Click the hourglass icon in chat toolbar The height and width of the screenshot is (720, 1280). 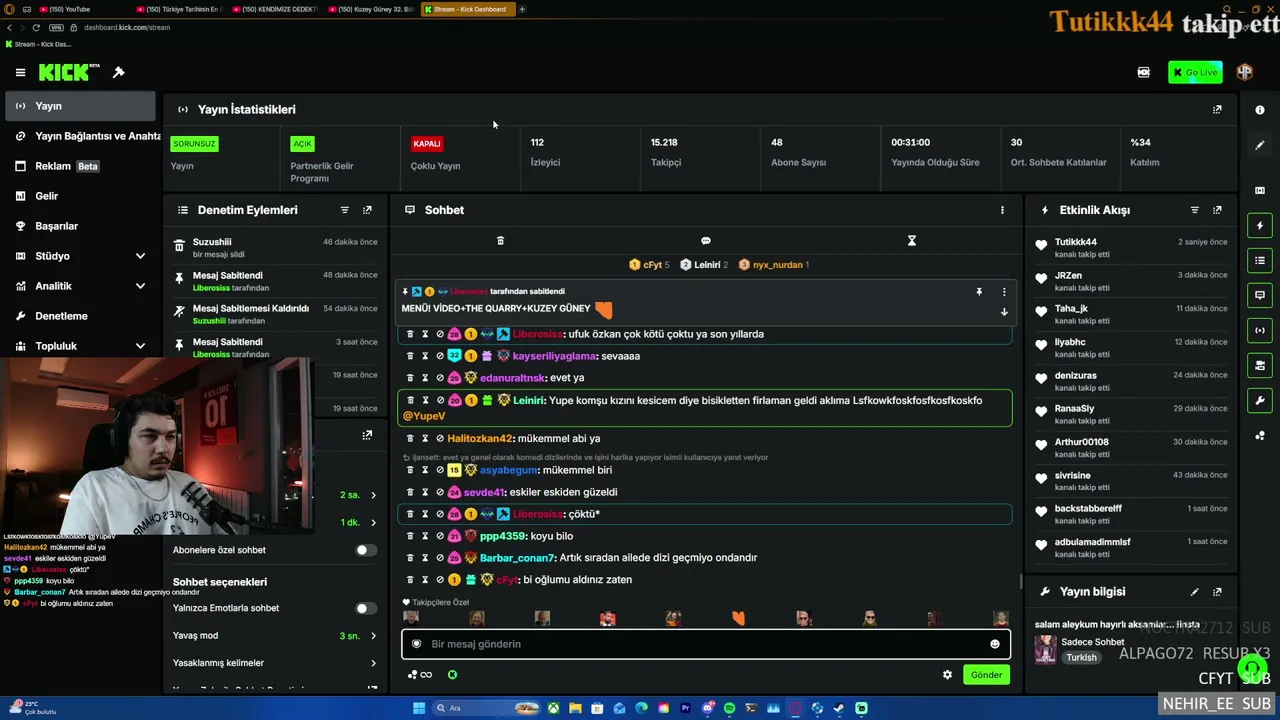tap(912, 241)
